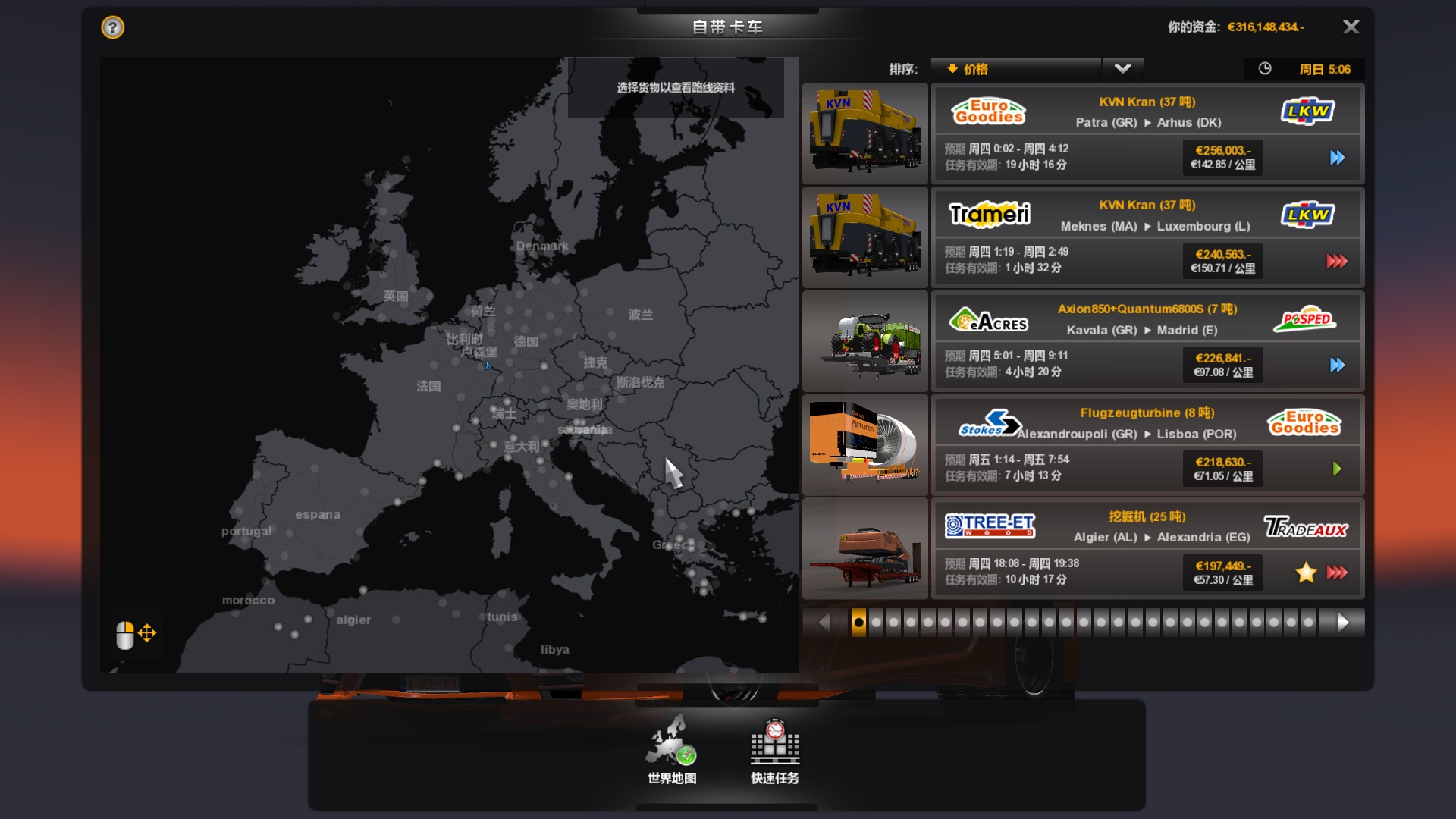Go to previous page with left arrow
The image size is (1456, 819).
824,623
